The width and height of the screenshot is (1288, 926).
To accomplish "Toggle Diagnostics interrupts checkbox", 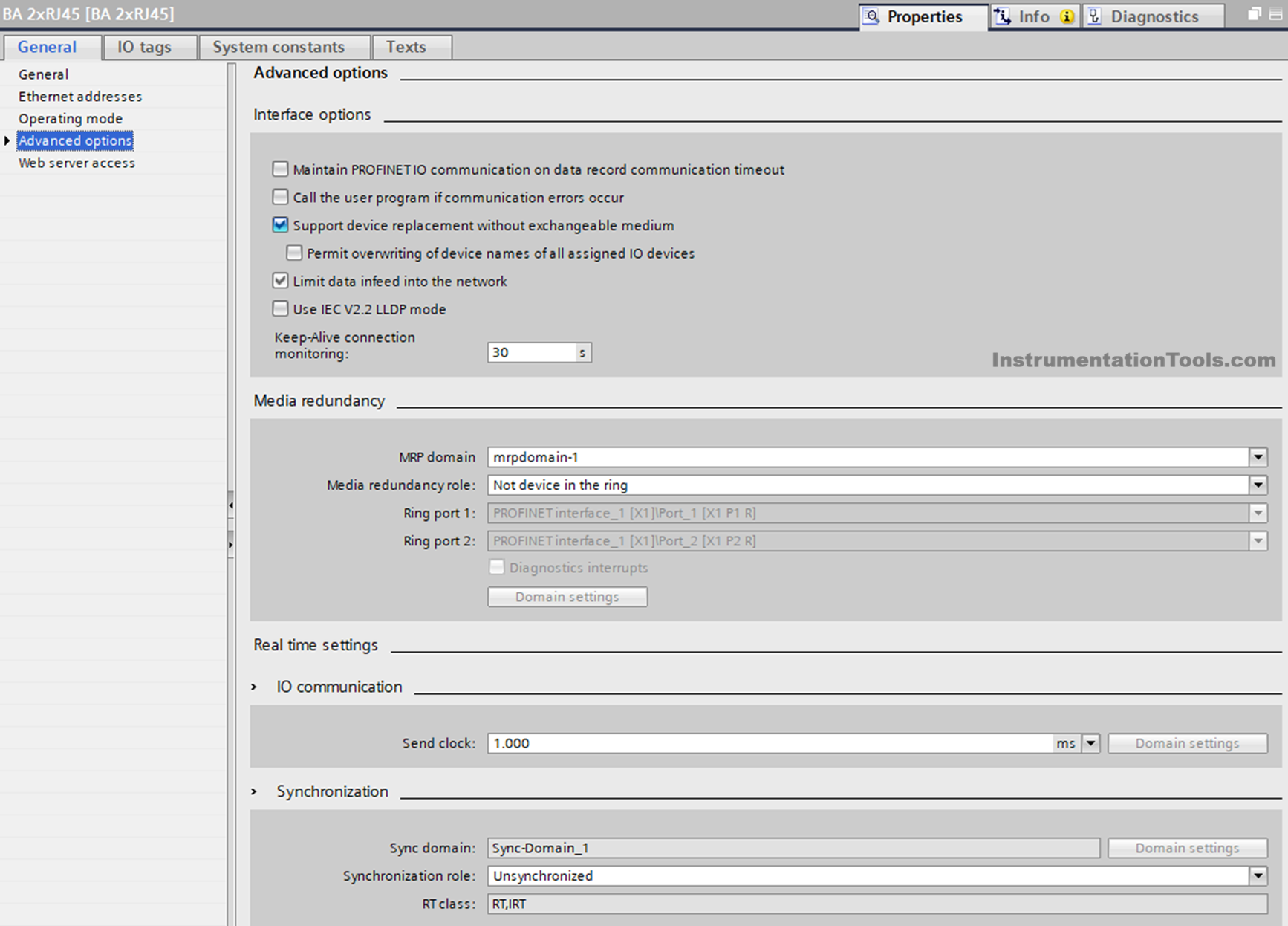I will pos(496,567).
